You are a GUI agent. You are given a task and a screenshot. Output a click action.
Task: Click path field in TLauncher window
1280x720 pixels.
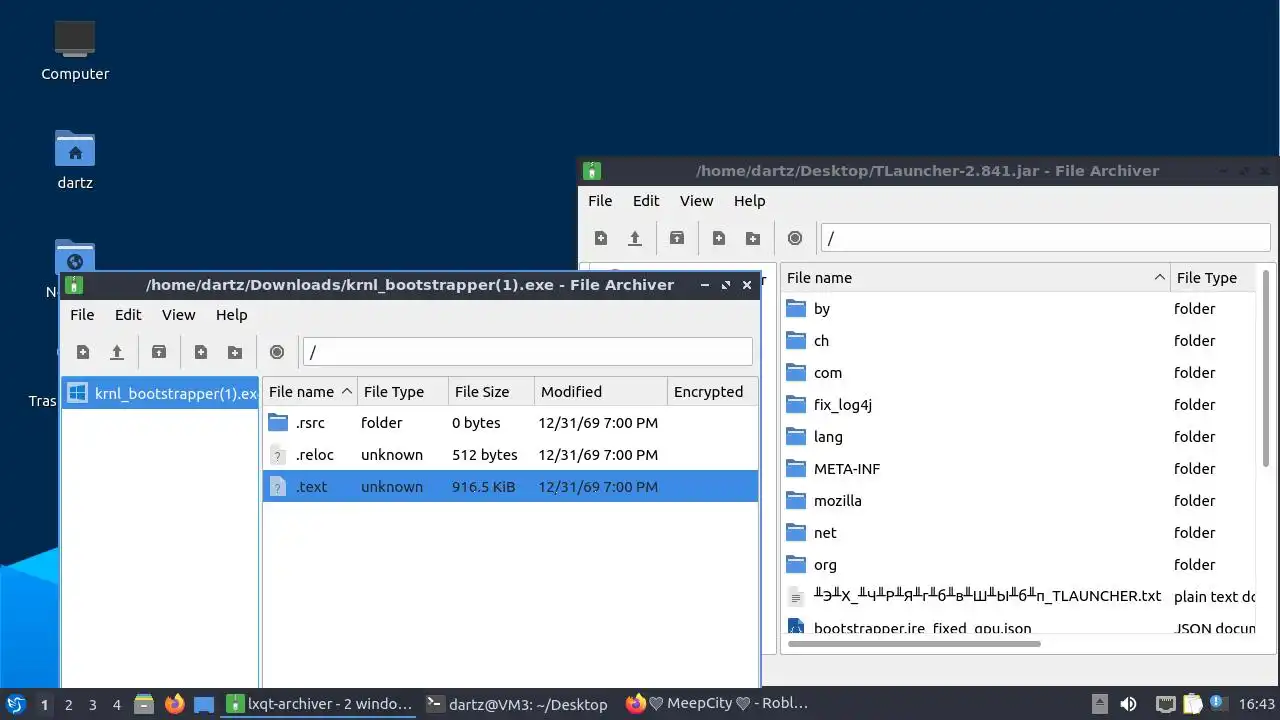[x=1046, y=238]
